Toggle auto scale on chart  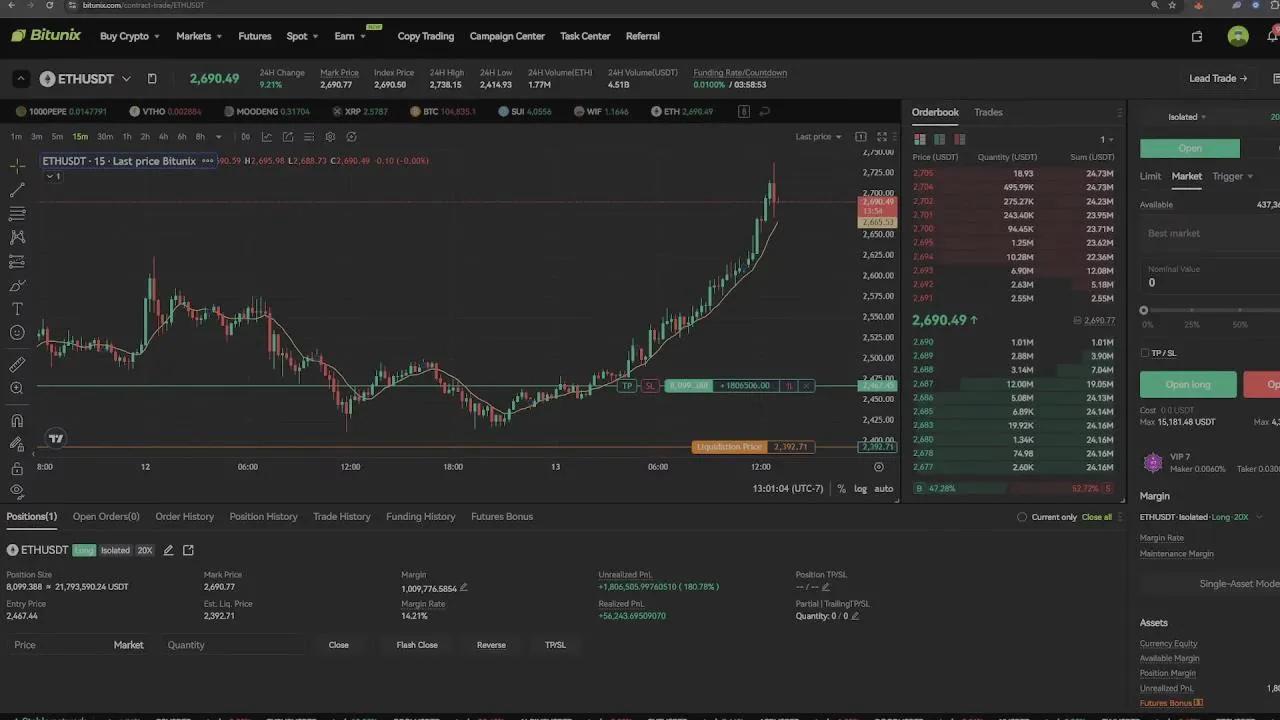click(x=884, y=489)
